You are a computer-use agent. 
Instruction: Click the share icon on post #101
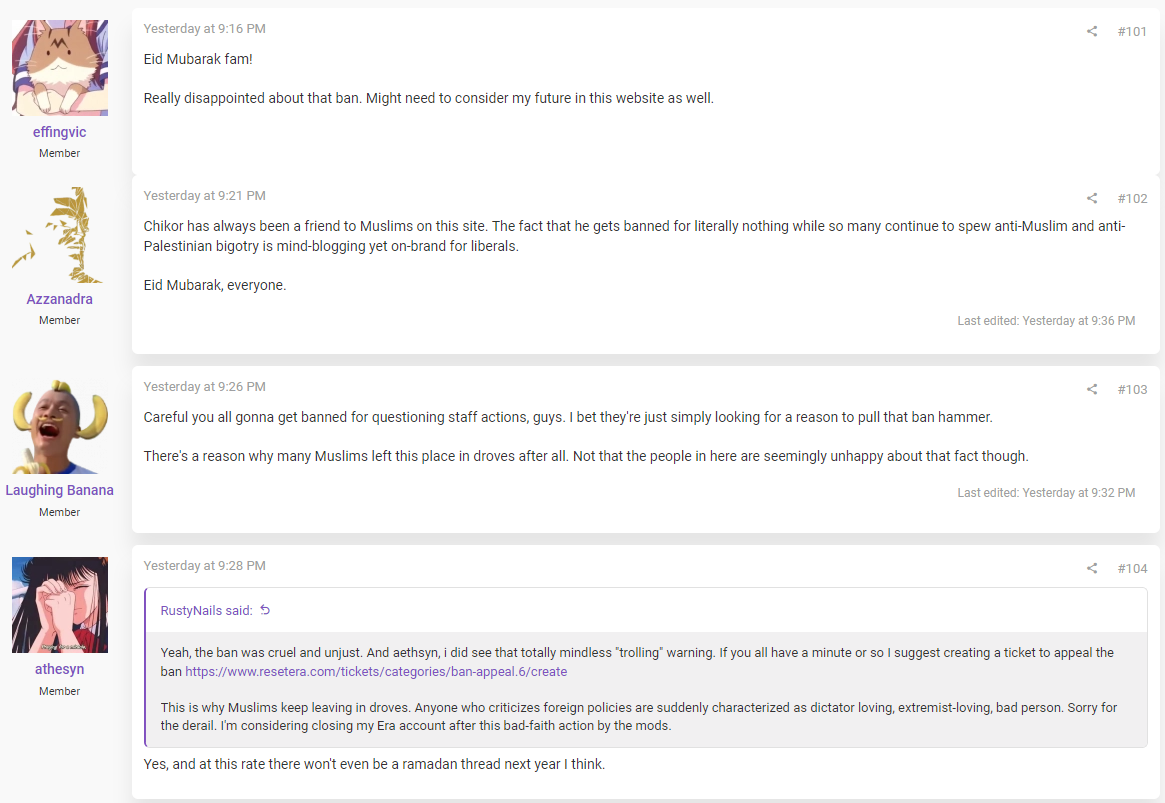tap(1091, 31)
